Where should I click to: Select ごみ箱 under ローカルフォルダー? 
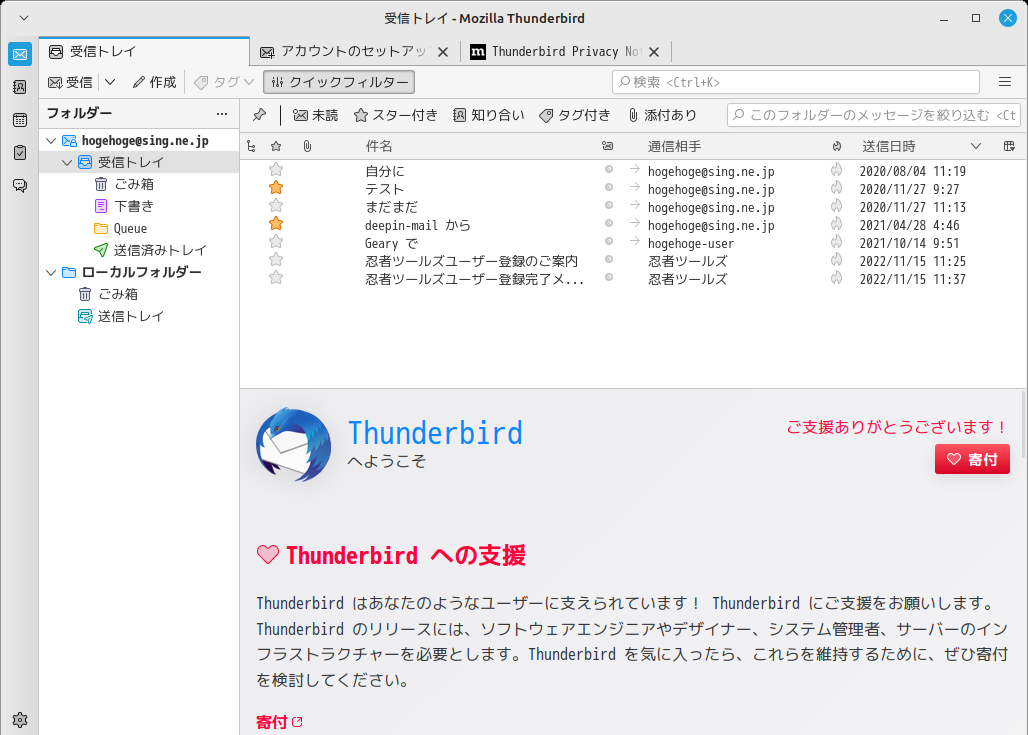click(118, 294)
